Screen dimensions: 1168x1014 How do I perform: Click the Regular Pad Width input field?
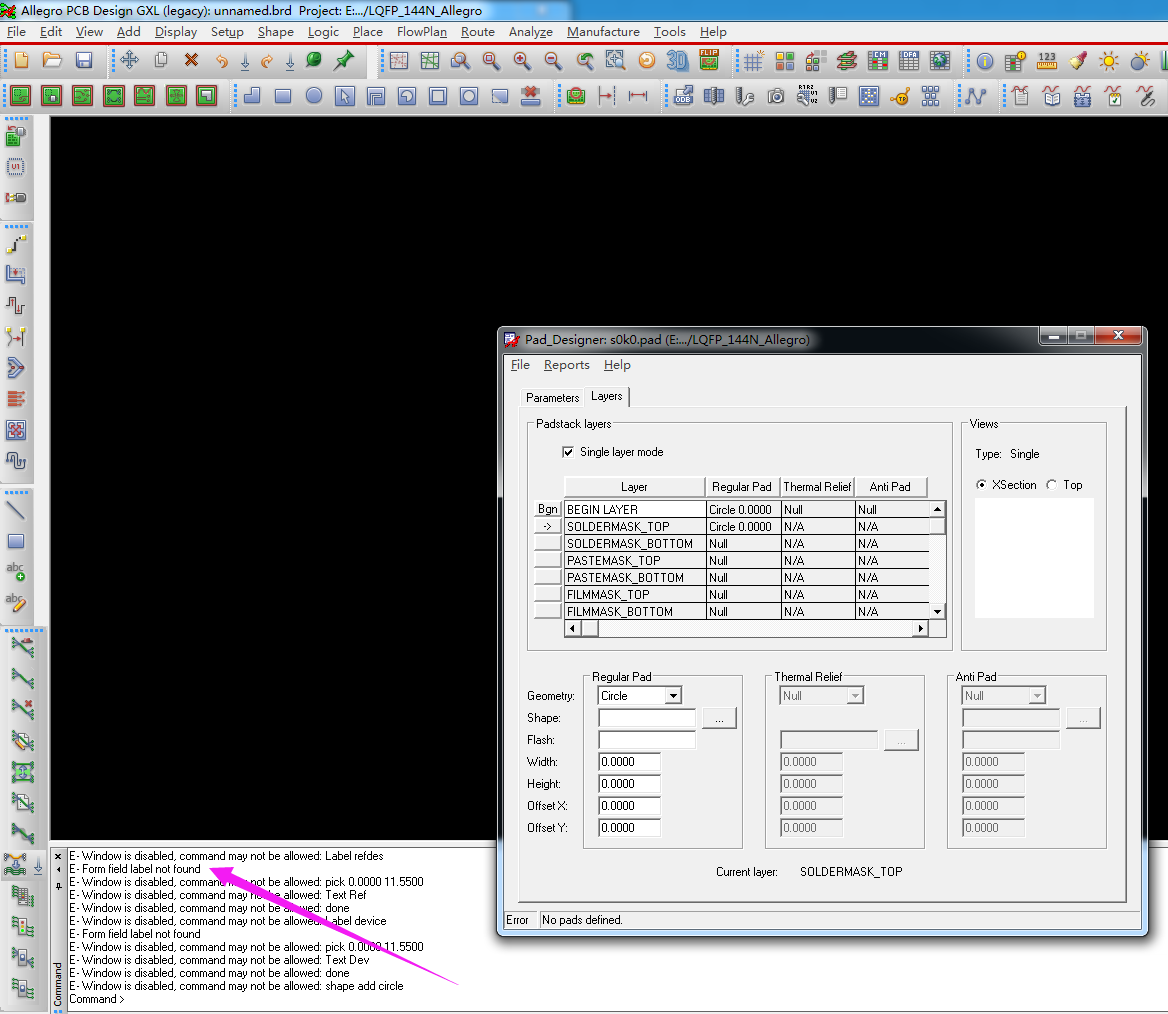[629, 762]
